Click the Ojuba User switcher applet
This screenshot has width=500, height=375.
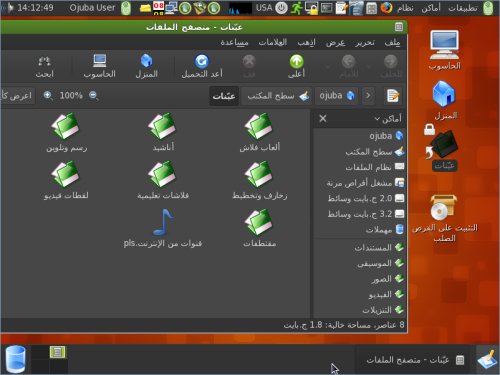[92, 8]
